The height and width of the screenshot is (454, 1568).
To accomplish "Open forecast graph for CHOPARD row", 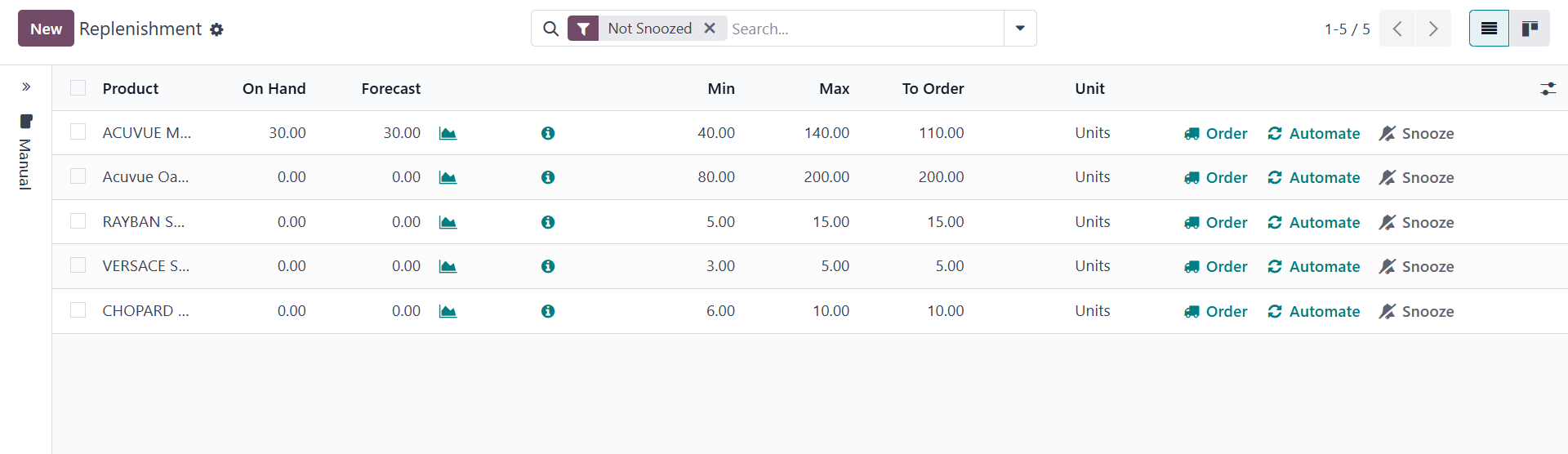I will pyautogui.click(x=448, y=311).
